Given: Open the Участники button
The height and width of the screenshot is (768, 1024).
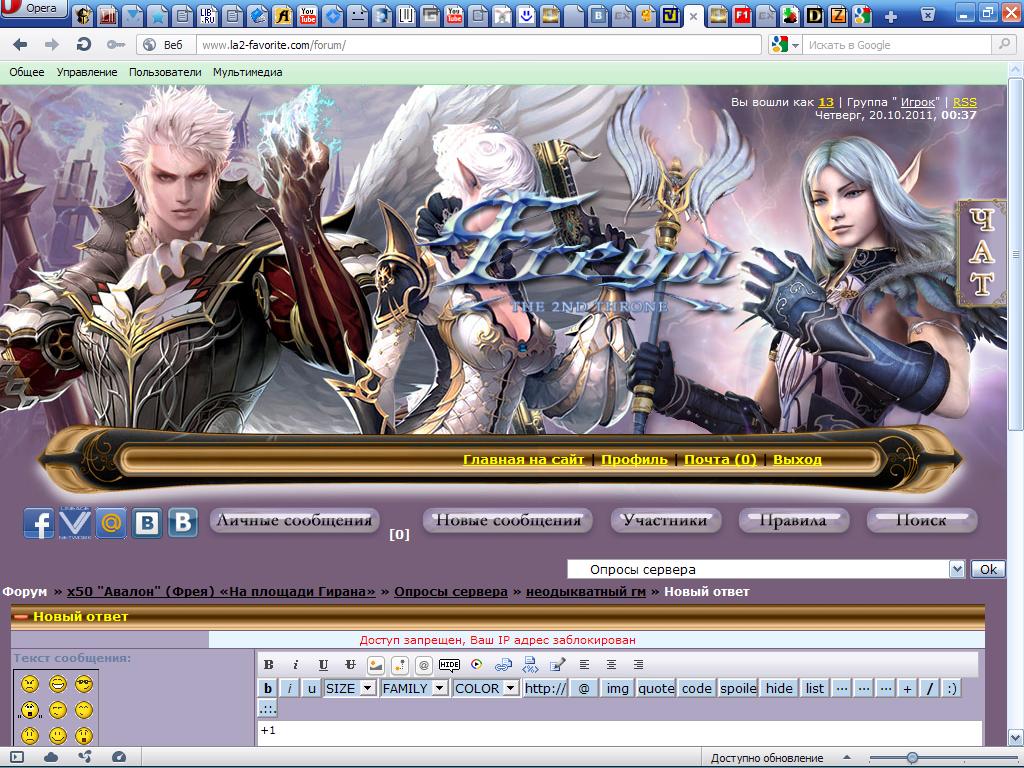Looking at the screenshot, I should coord(665,520).
